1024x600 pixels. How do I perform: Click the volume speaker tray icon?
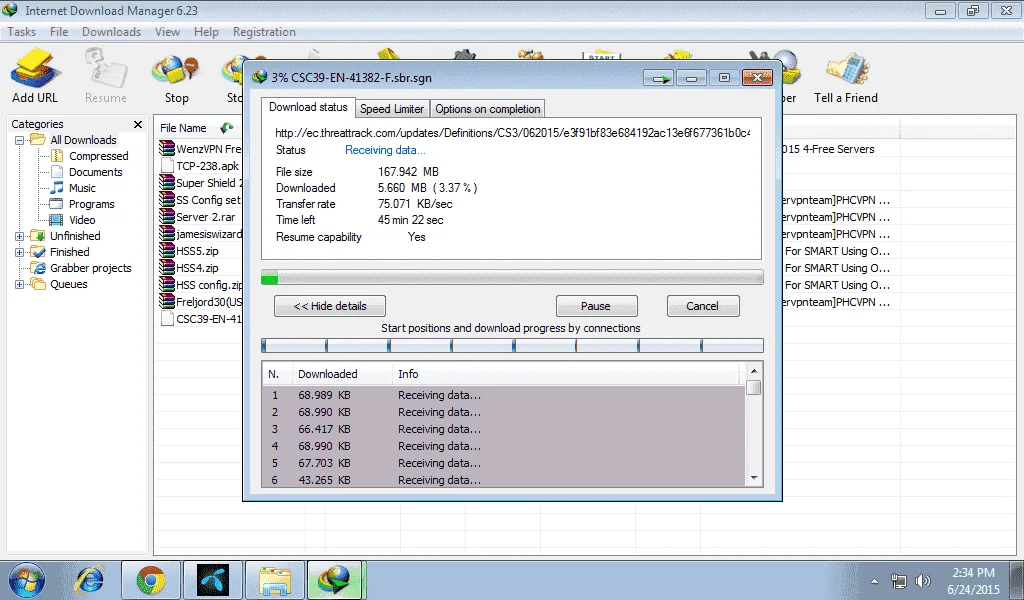[x=922, y=580]
